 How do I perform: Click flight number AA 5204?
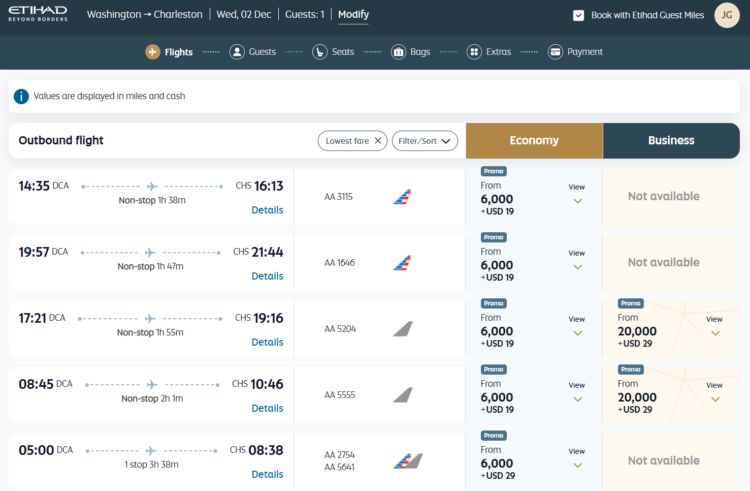click(x=340, y=329)
